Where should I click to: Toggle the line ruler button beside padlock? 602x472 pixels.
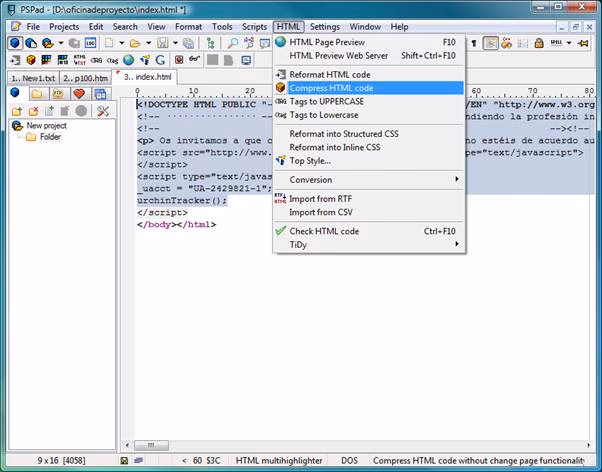523,43
